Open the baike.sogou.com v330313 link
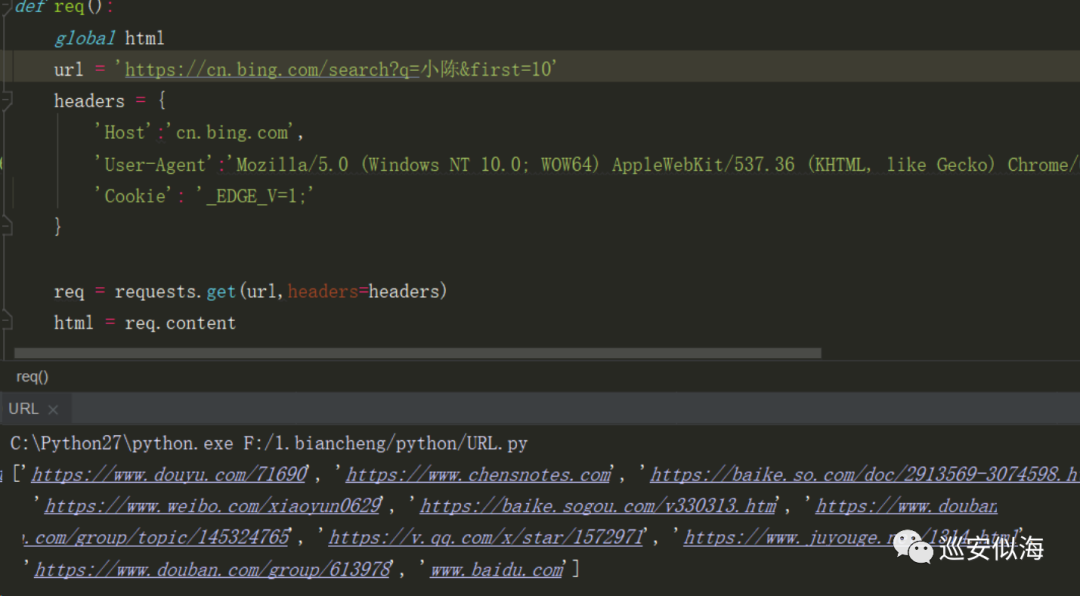This screenshot has height=596, width=1080. coord(598,506)
